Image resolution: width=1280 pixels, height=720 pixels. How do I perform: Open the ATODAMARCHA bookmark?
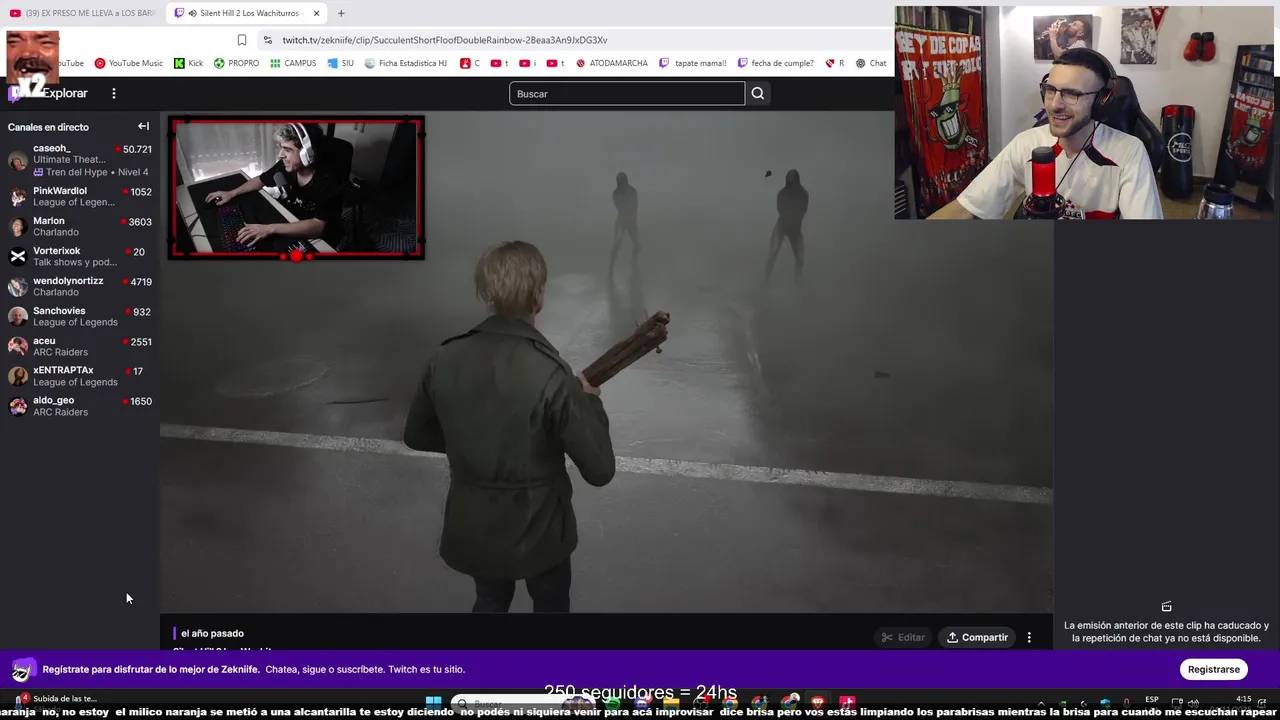click(x=611, y=63)
